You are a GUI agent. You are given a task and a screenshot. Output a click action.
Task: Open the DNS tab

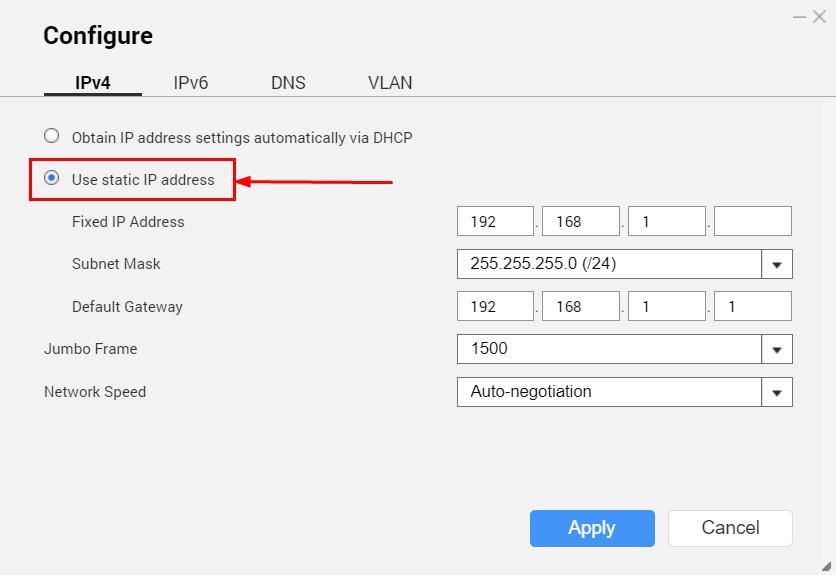click(x=288, y=83)
